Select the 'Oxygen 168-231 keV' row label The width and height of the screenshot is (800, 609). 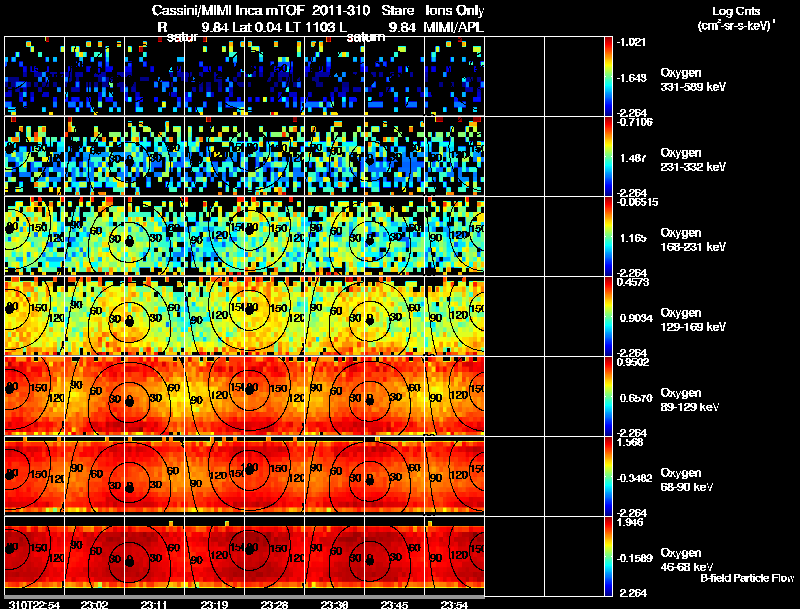point(693,240)
